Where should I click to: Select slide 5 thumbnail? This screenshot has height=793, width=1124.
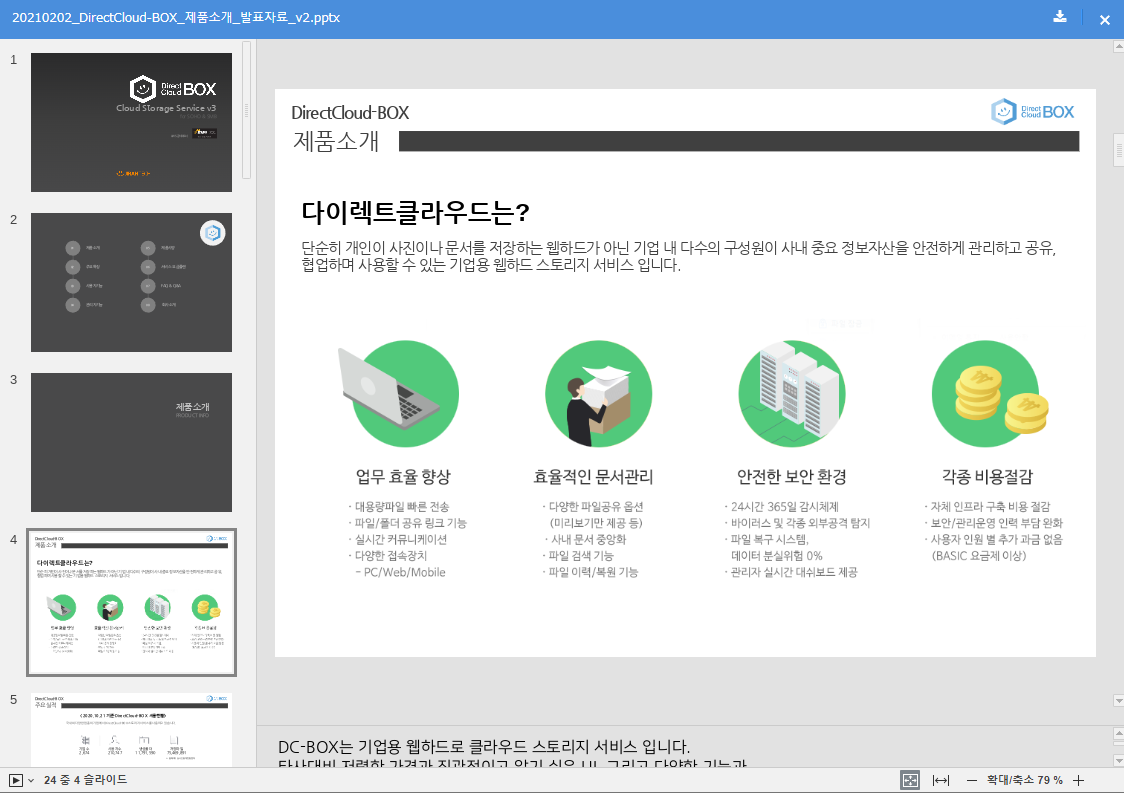[x=131, y=729]
